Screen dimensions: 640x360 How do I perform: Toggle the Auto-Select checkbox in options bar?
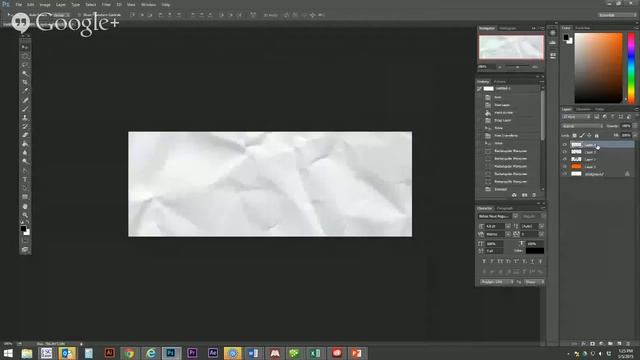click(28, 15)
